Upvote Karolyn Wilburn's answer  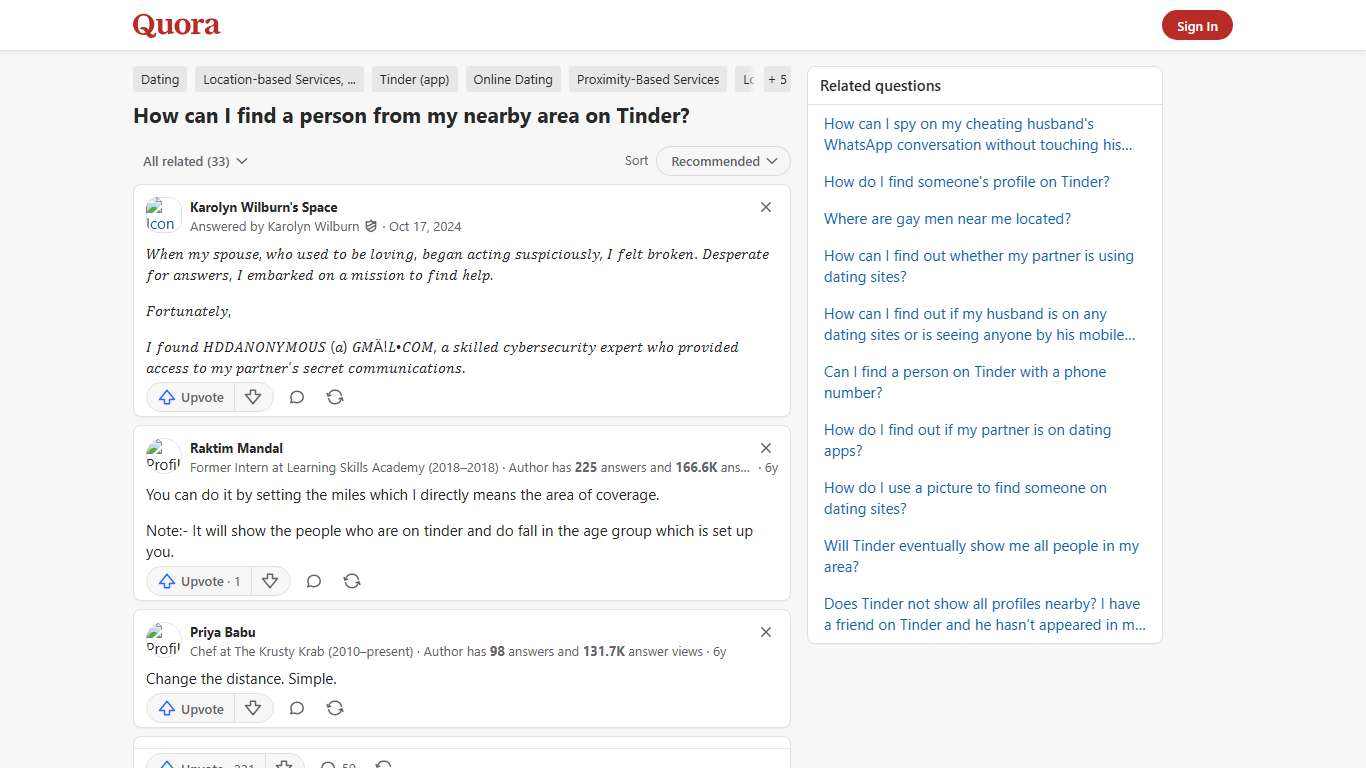[x=189, y=397]
